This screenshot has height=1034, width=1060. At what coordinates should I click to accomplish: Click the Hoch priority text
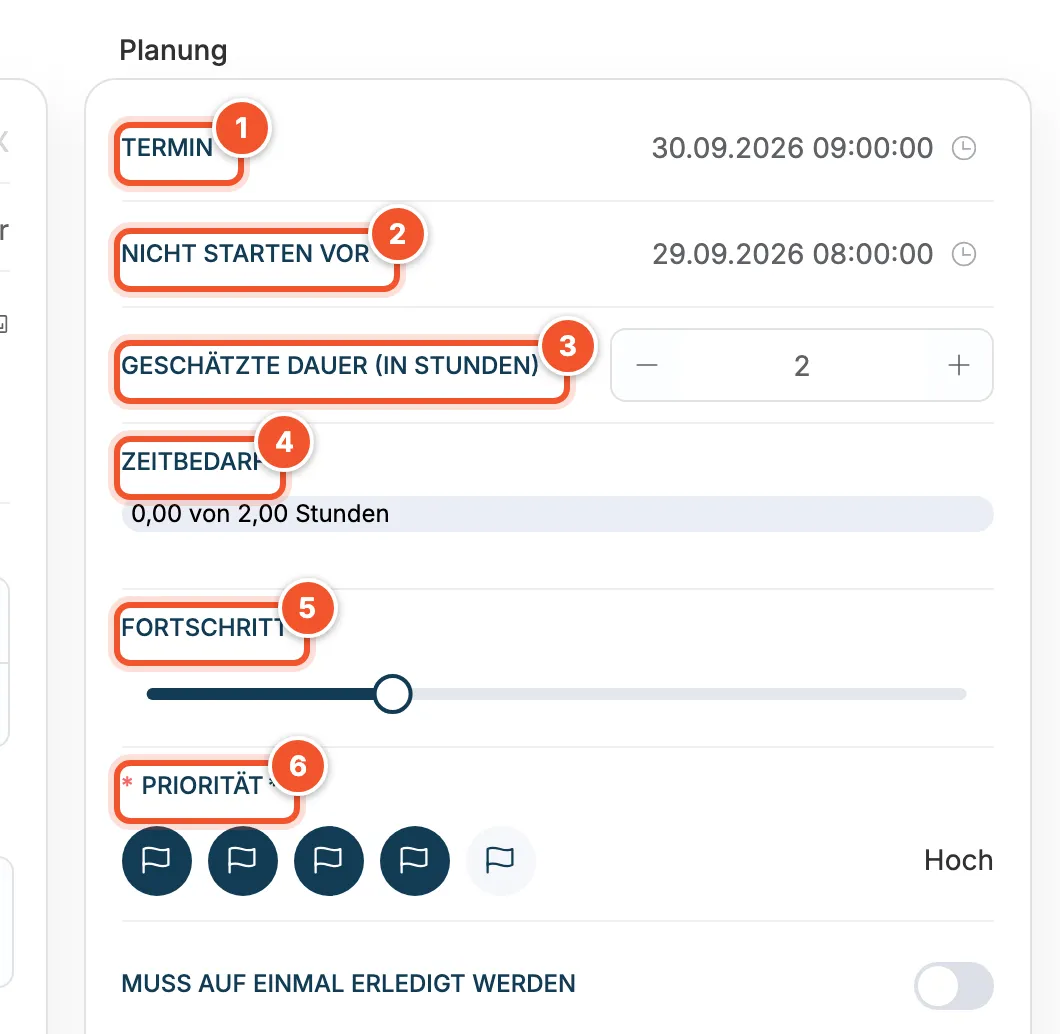pyautogui.click(x=959, y=860)
